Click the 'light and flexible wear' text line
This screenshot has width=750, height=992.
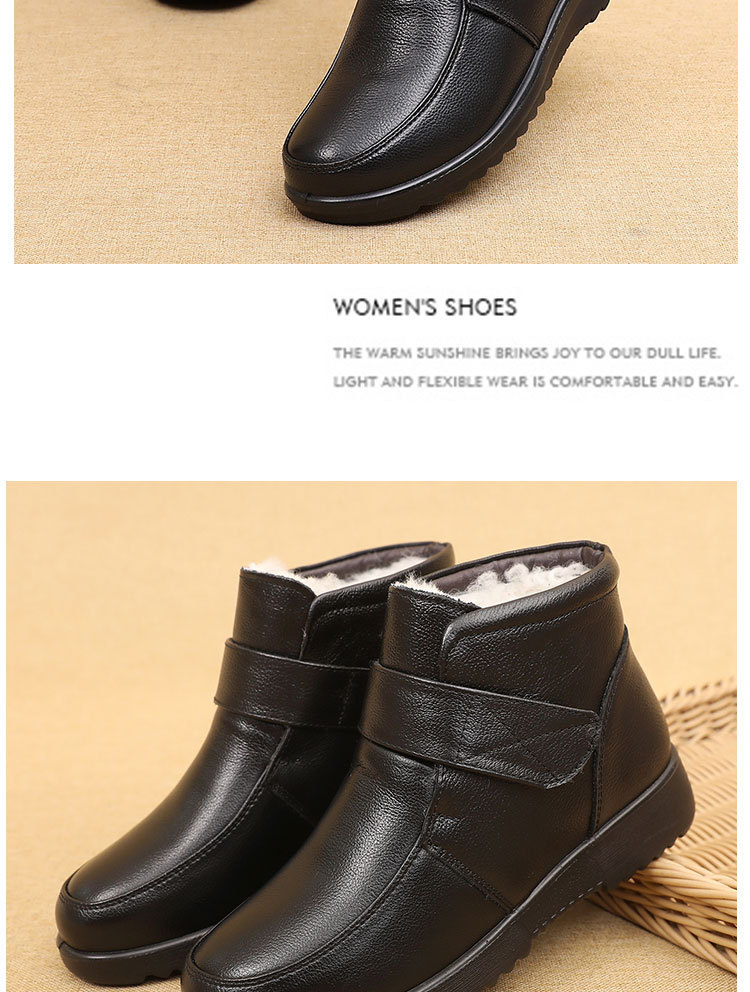[535, 381]
